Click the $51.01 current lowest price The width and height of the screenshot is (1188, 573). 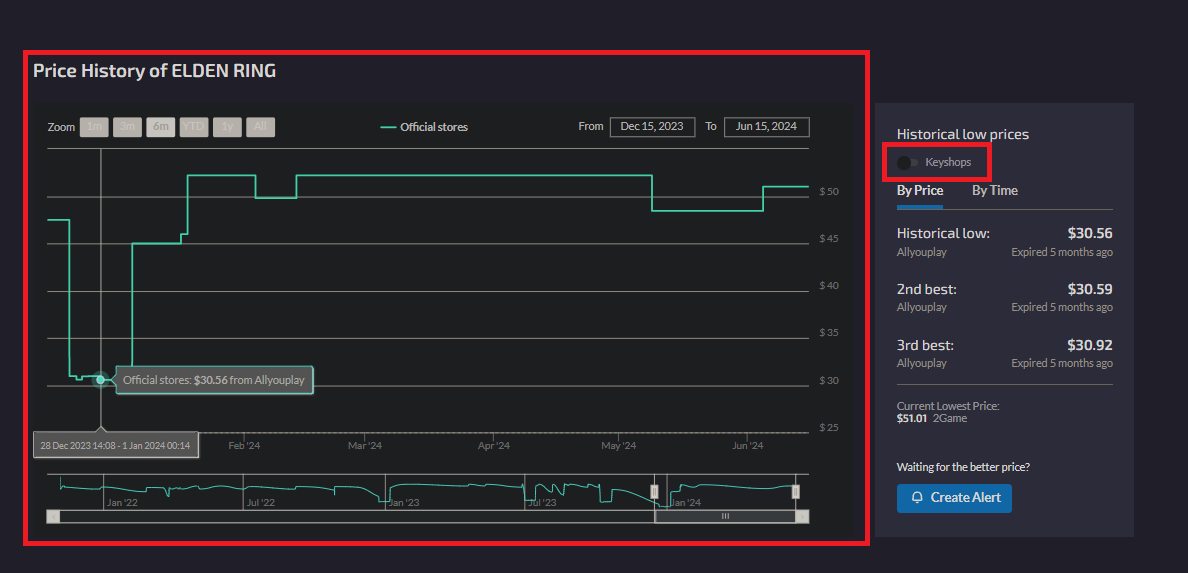point(911,418)
